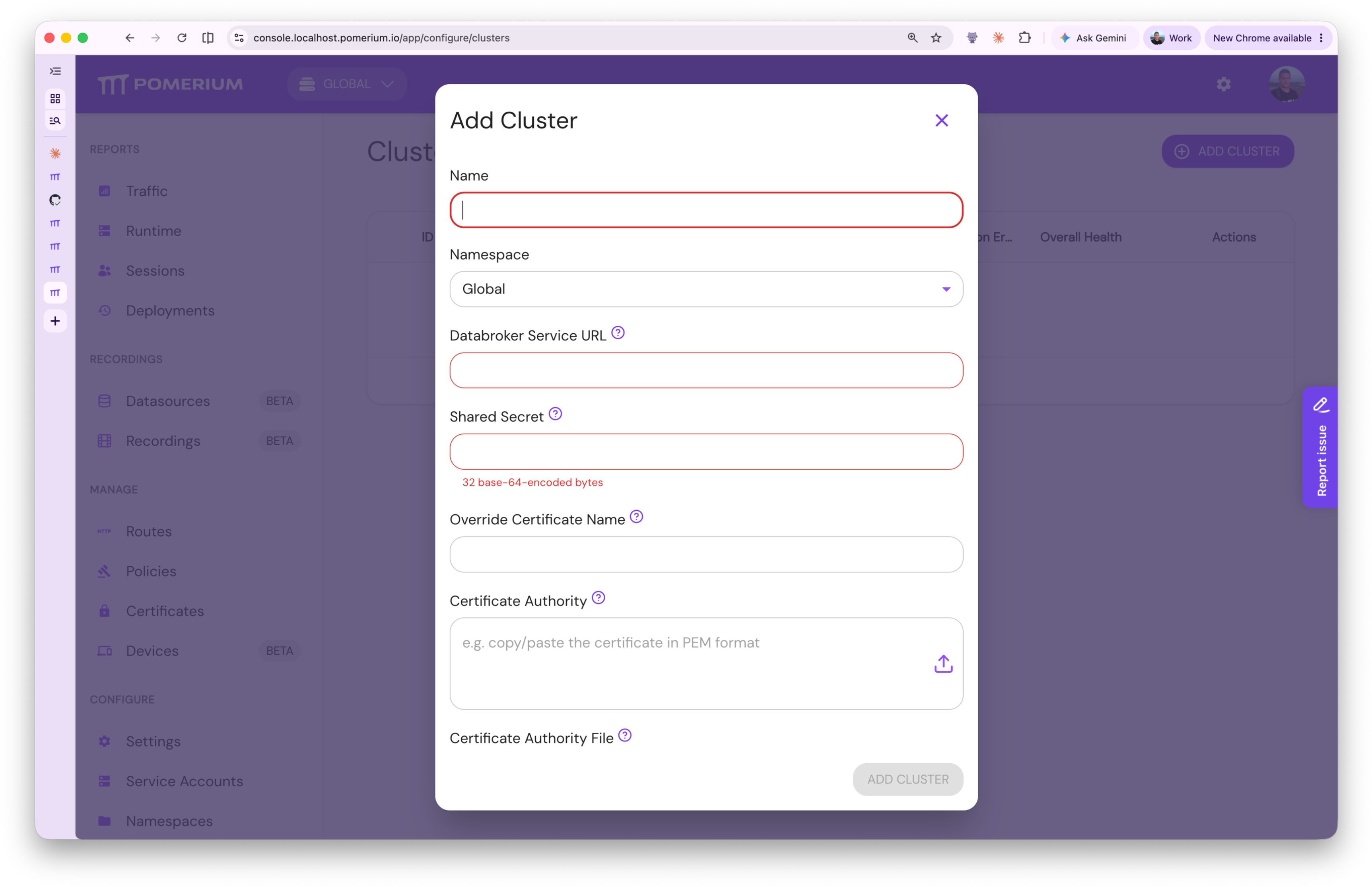Upload a Certificate Authority file icon
Screen dimensions: 1372x887
(943, 663)
